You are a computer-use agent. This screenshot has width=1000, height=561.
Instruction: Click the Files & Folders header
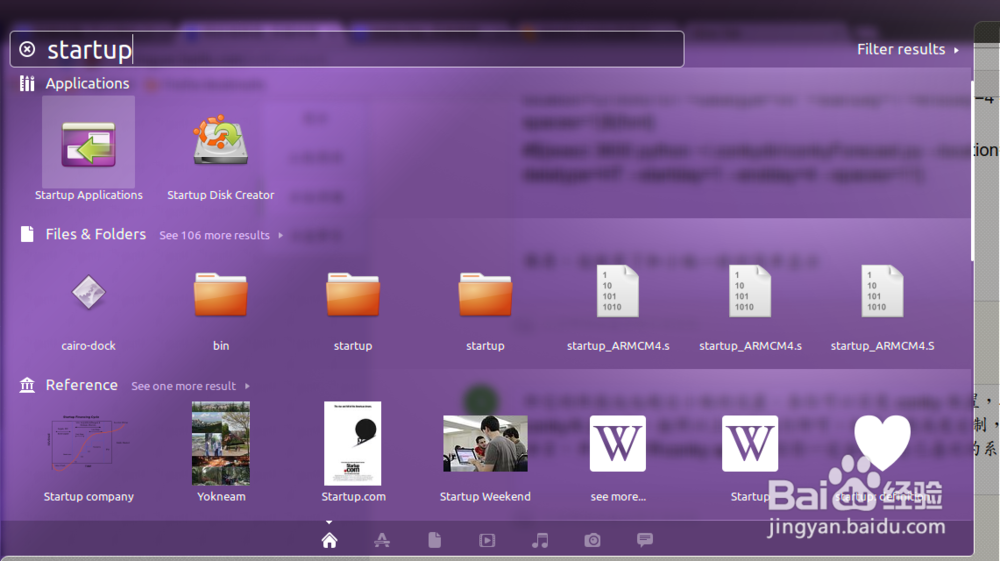[x=96, y=234]
